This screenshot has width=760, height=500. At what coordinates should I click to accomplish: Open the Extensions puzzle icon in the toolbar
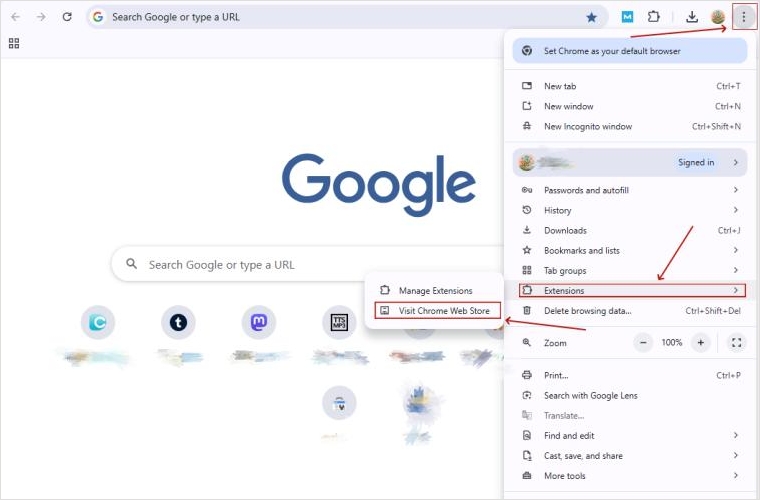(653, 17)
